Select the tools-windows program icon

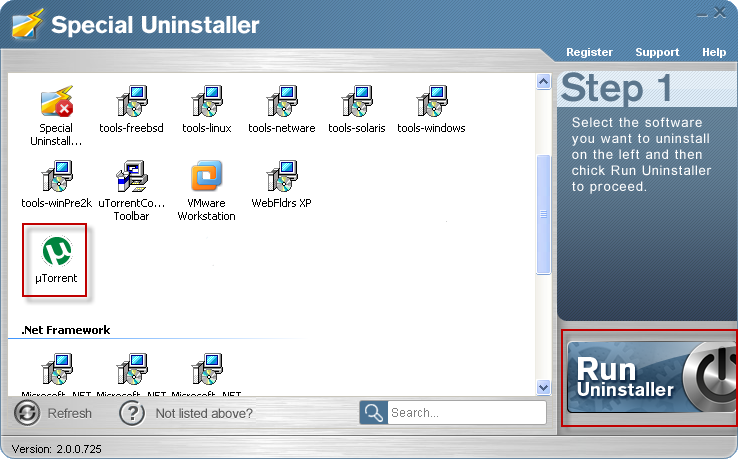tap(432, 101)
